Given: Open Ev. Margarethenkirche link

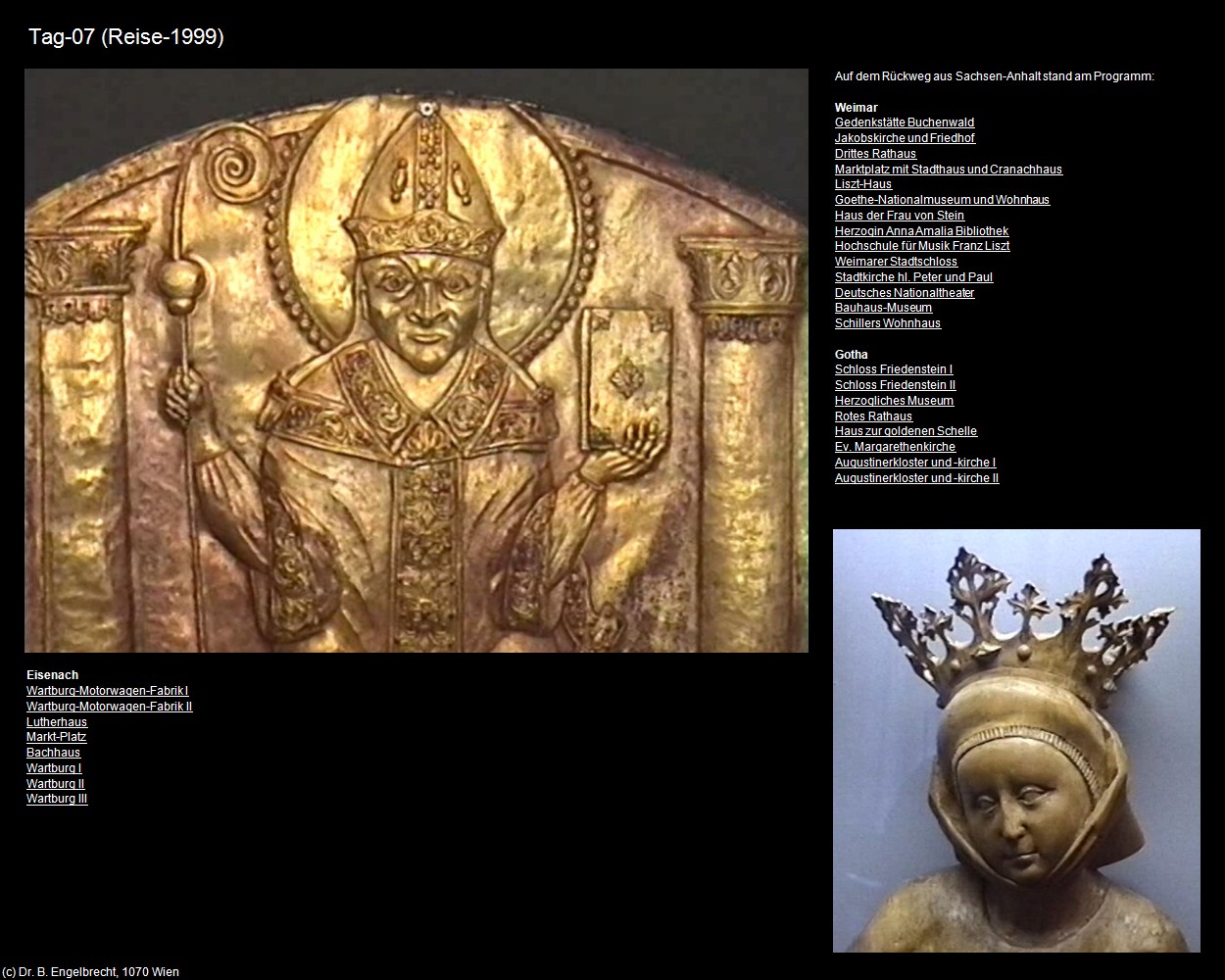Looking at the screenshot, I should [895, 447].
